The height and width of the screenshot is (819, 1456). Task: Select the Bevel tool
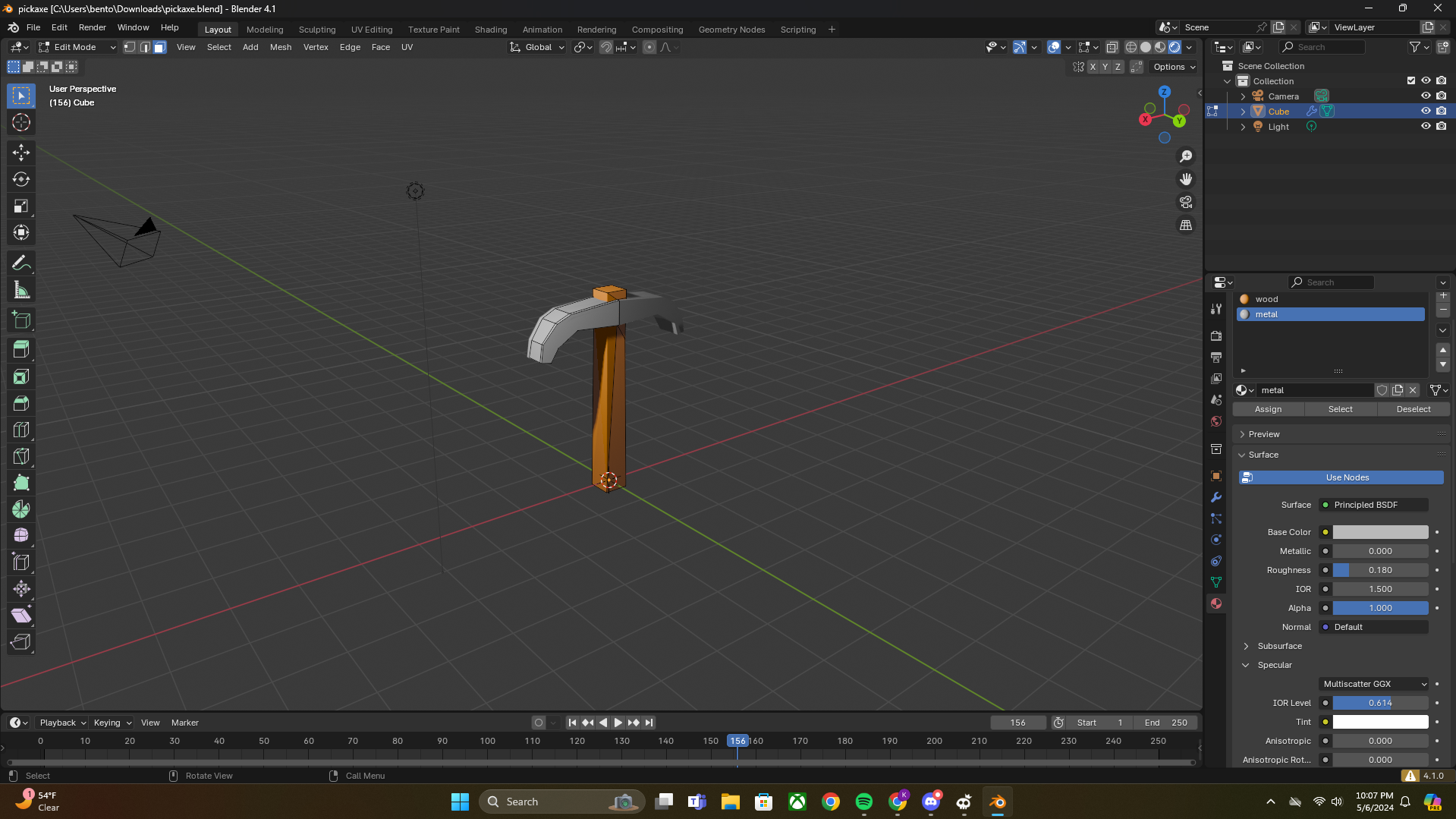tap(21, 403)
